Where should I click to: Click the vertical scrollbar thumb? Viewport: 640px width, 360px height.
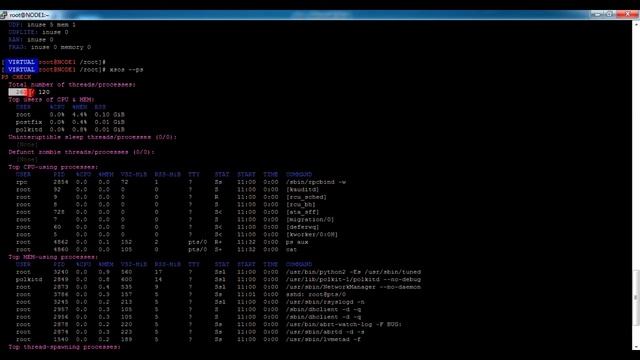pos(636,298)
